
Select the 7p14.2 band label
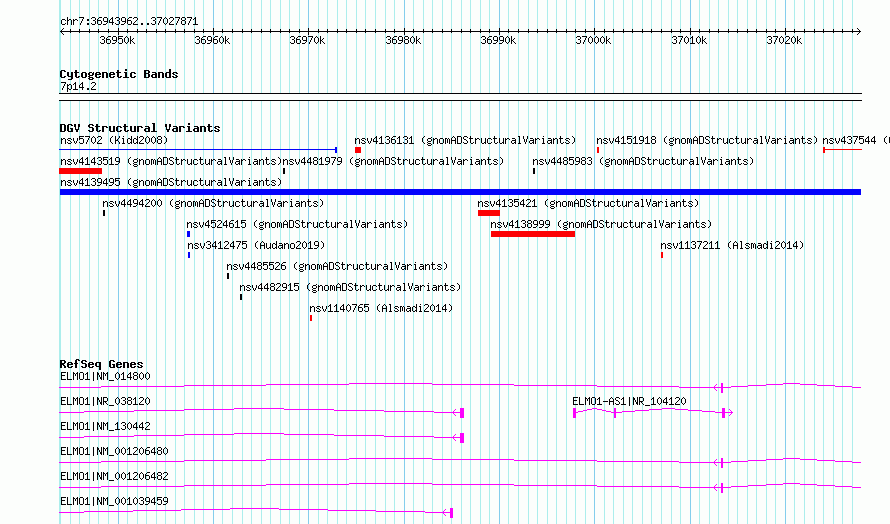tap(78, 87)
